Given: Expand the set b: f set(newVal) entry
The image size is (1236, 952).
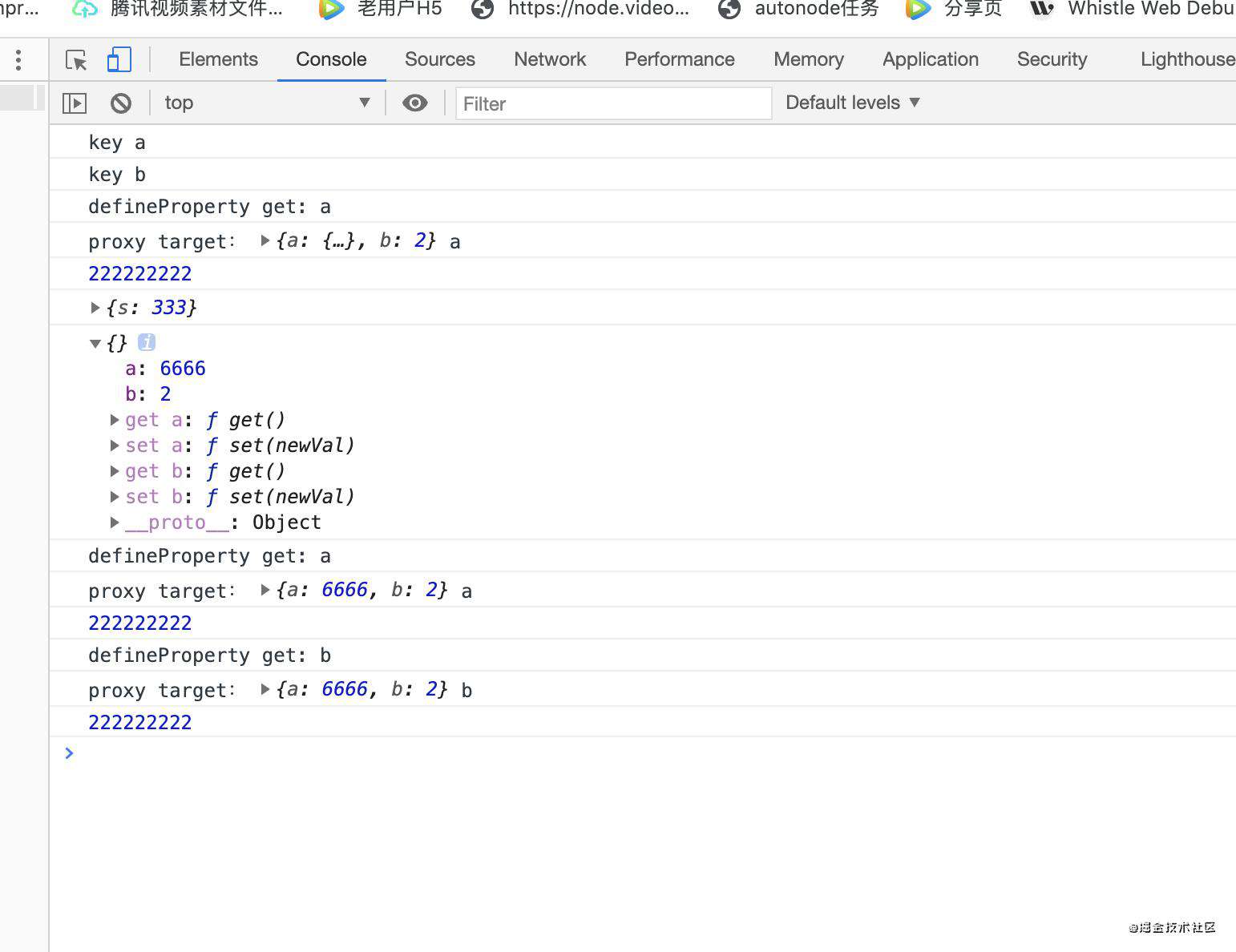Looking at the screenshot, I should tap(115, 497).
